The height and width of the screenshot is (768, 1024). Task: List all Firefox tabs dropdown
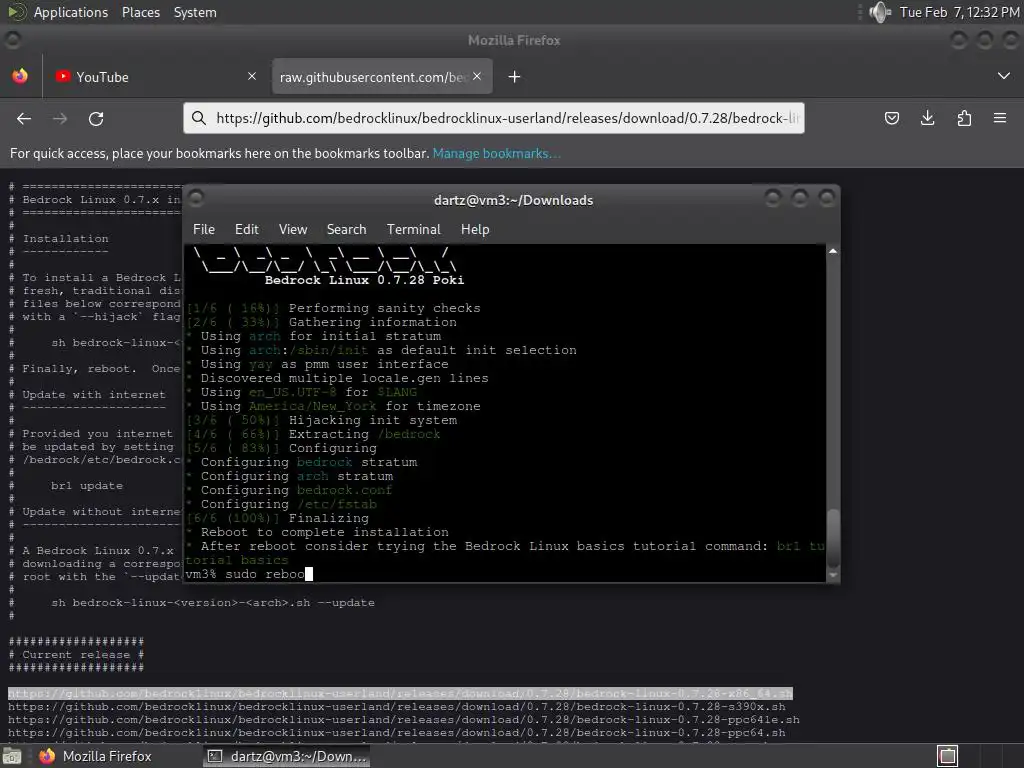1004,76
